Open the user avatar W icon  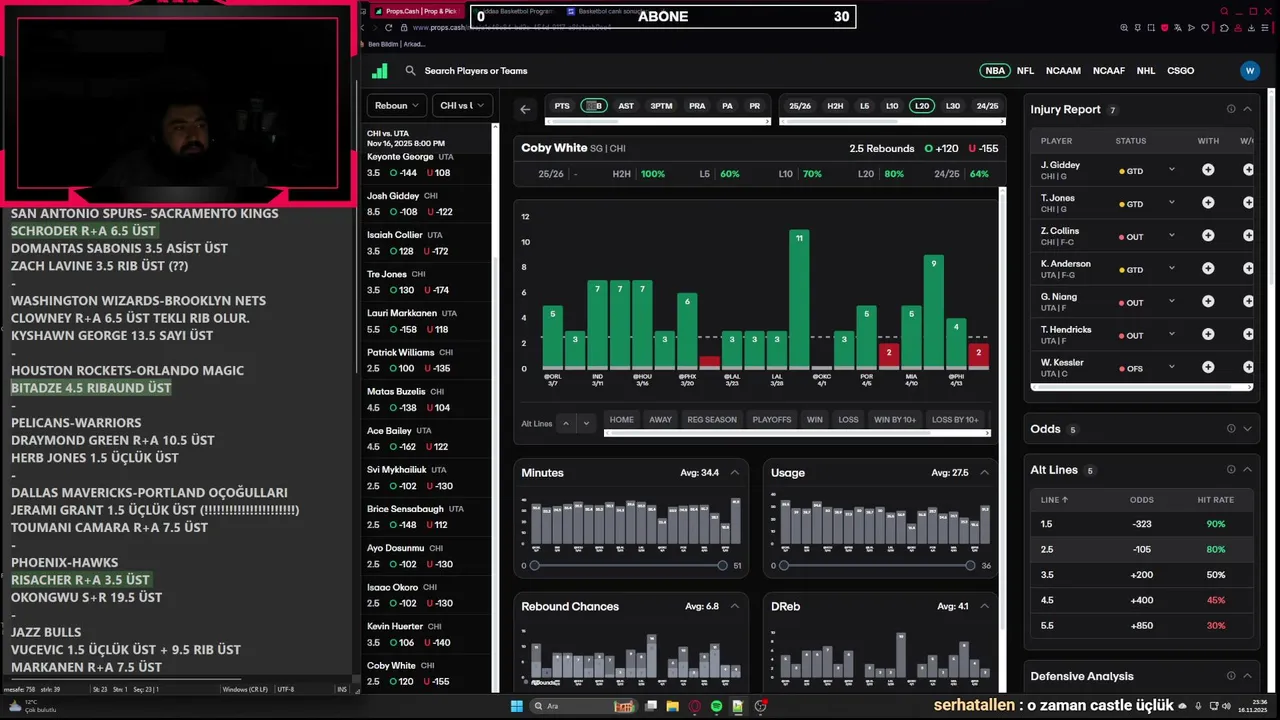(x=1249, y=71)
